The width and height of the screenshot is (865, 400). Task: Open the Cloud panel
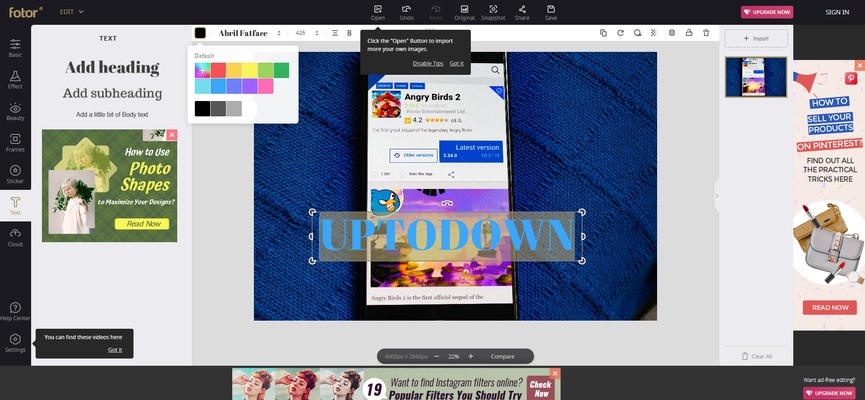(x=15, y=237)
